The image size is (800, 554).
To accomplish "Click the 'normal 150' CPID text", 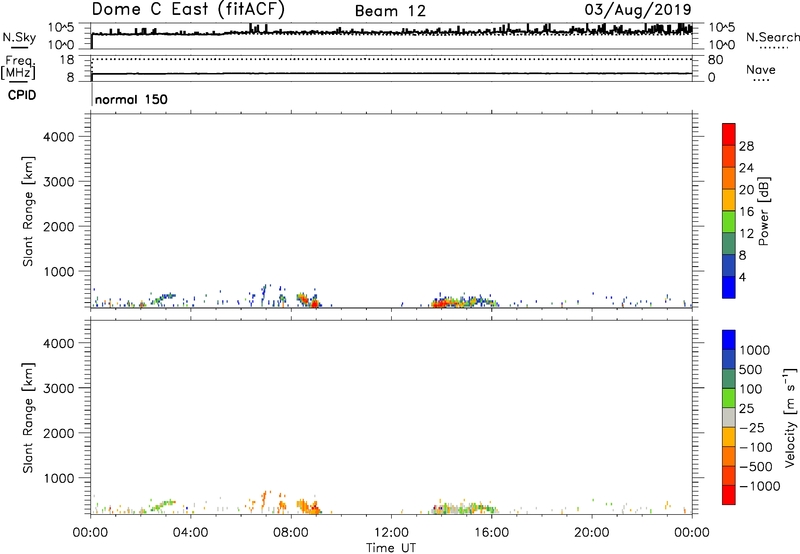I will tap(131, 99).
